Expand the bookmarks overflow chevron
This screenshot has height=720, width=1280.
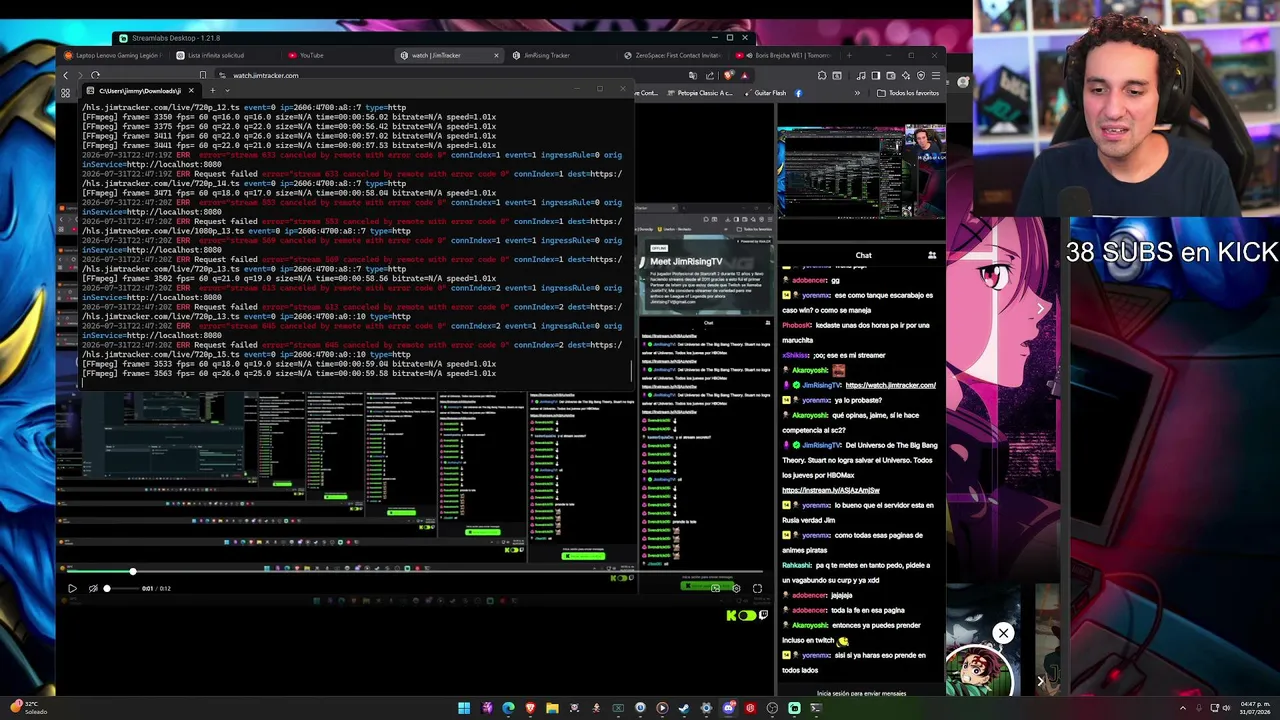click(x=857, y=93)
